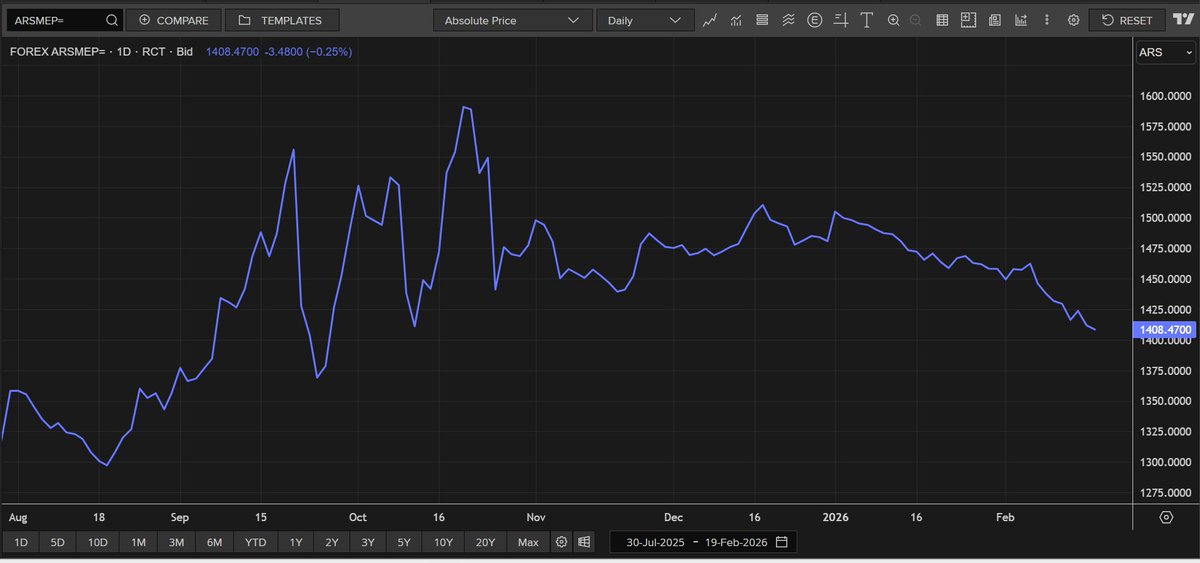Click the events E circle icon

point(815,20)
